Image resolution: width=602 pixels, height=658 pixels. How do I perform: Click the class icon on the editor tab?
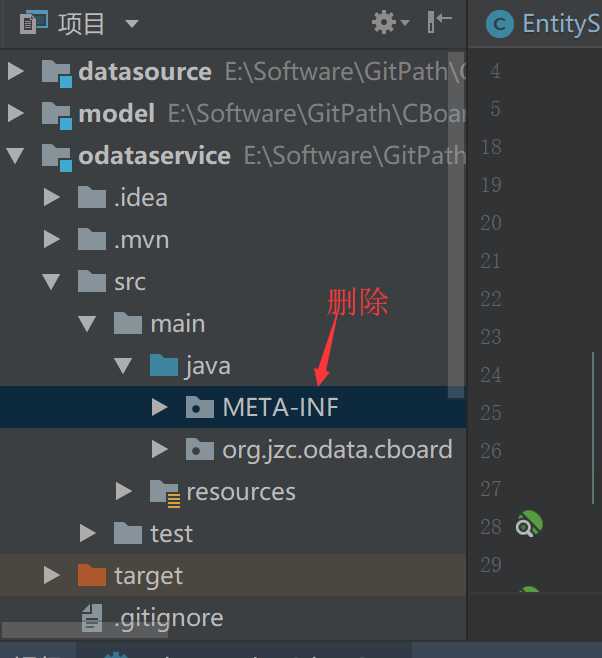tap(500, 24)
